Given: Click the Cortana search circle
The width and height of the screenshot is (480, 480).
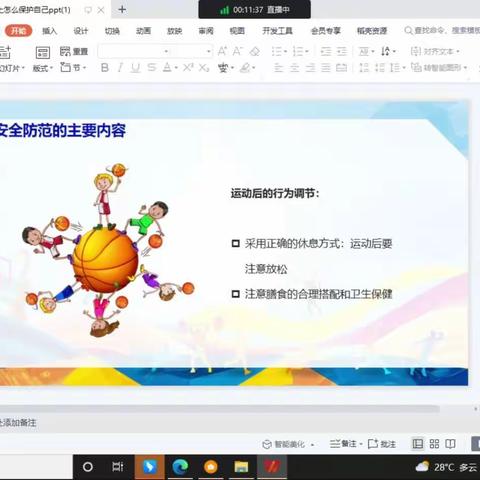Looking at the screenshot, I should (88, 467).
